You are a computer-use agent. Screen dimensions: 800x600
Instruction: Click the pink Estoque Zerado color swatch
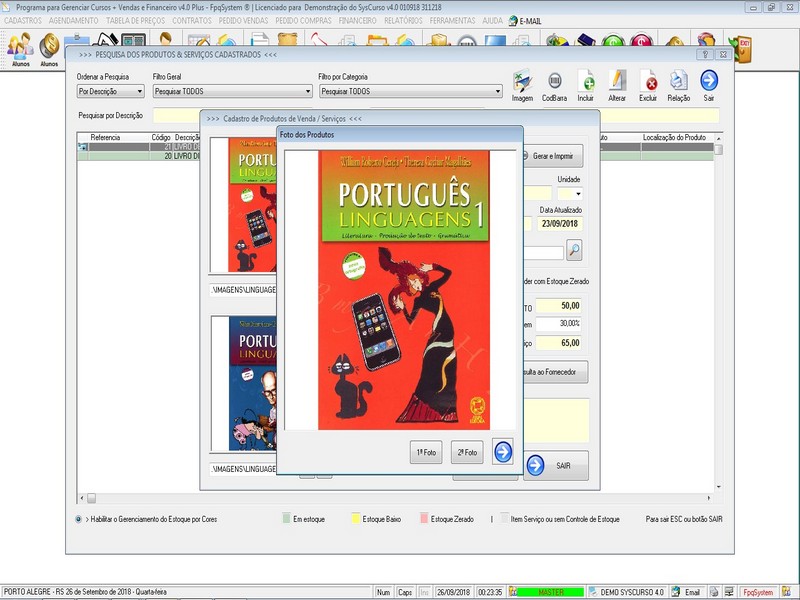point(425,520)
